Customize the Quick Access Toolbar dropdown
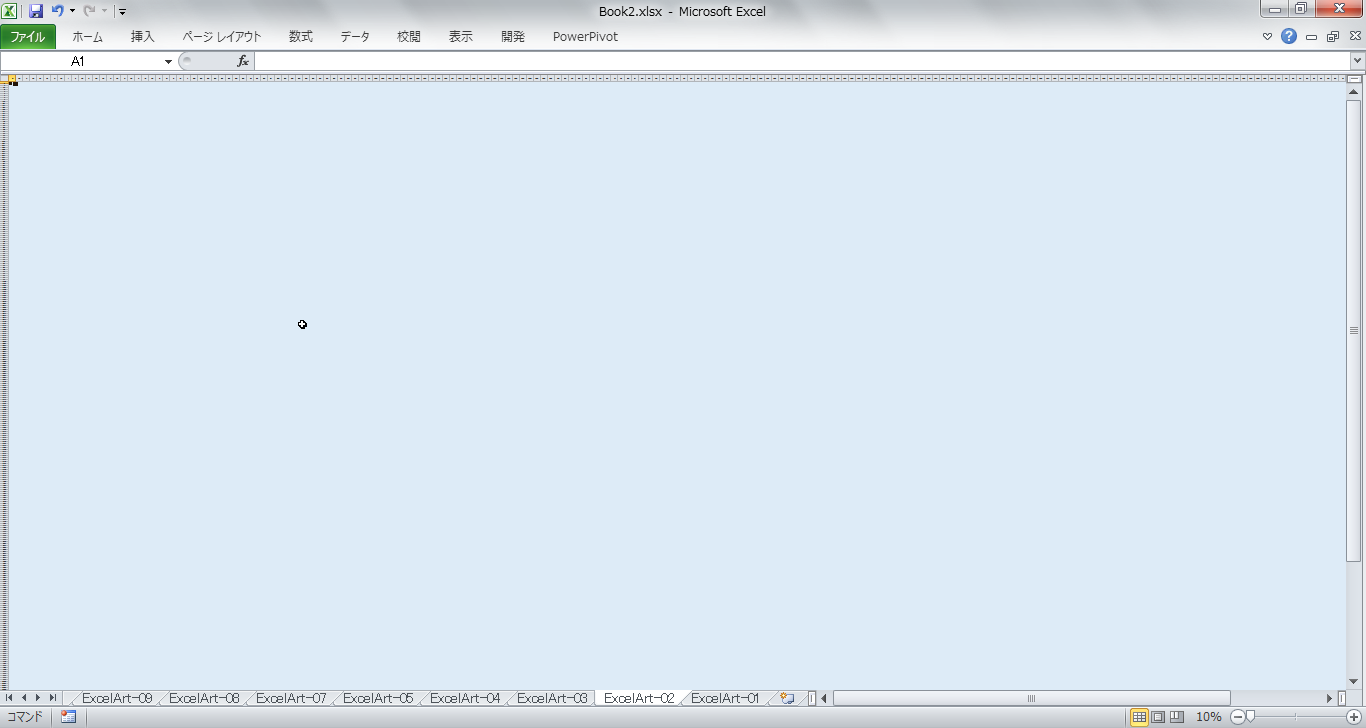Screen dimensions: 1366x728 coord(122,12)
